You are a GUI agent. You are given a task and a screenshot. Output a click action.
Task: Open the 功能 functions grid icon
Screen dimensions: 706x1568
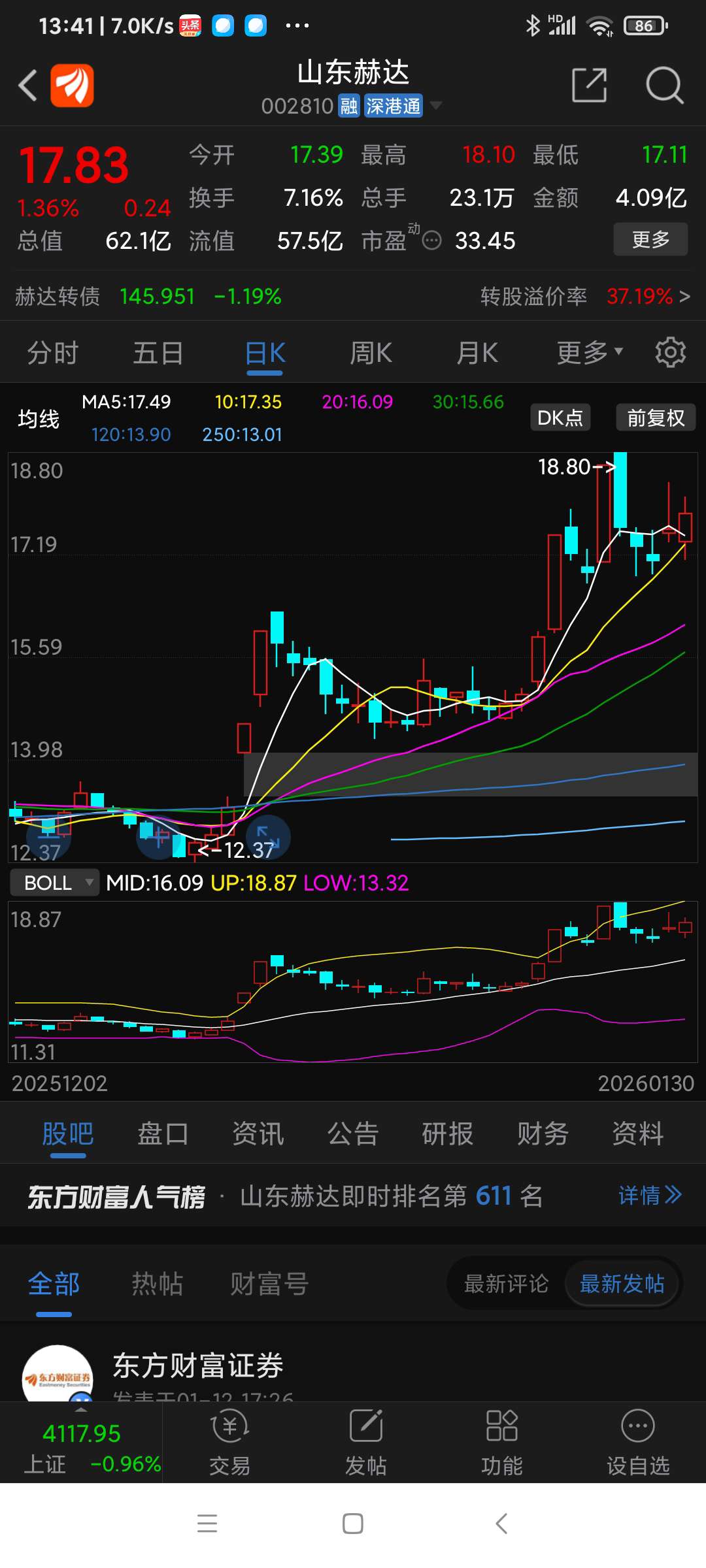[x=501, y=1426]
